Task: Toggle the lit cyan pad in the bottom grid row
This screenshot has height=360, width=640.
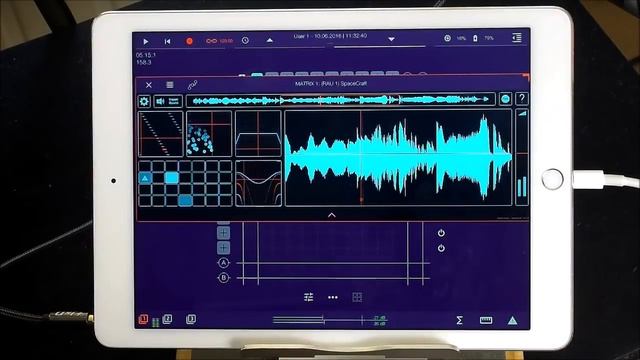Action: pyautogui.click(x=185, y=200)
